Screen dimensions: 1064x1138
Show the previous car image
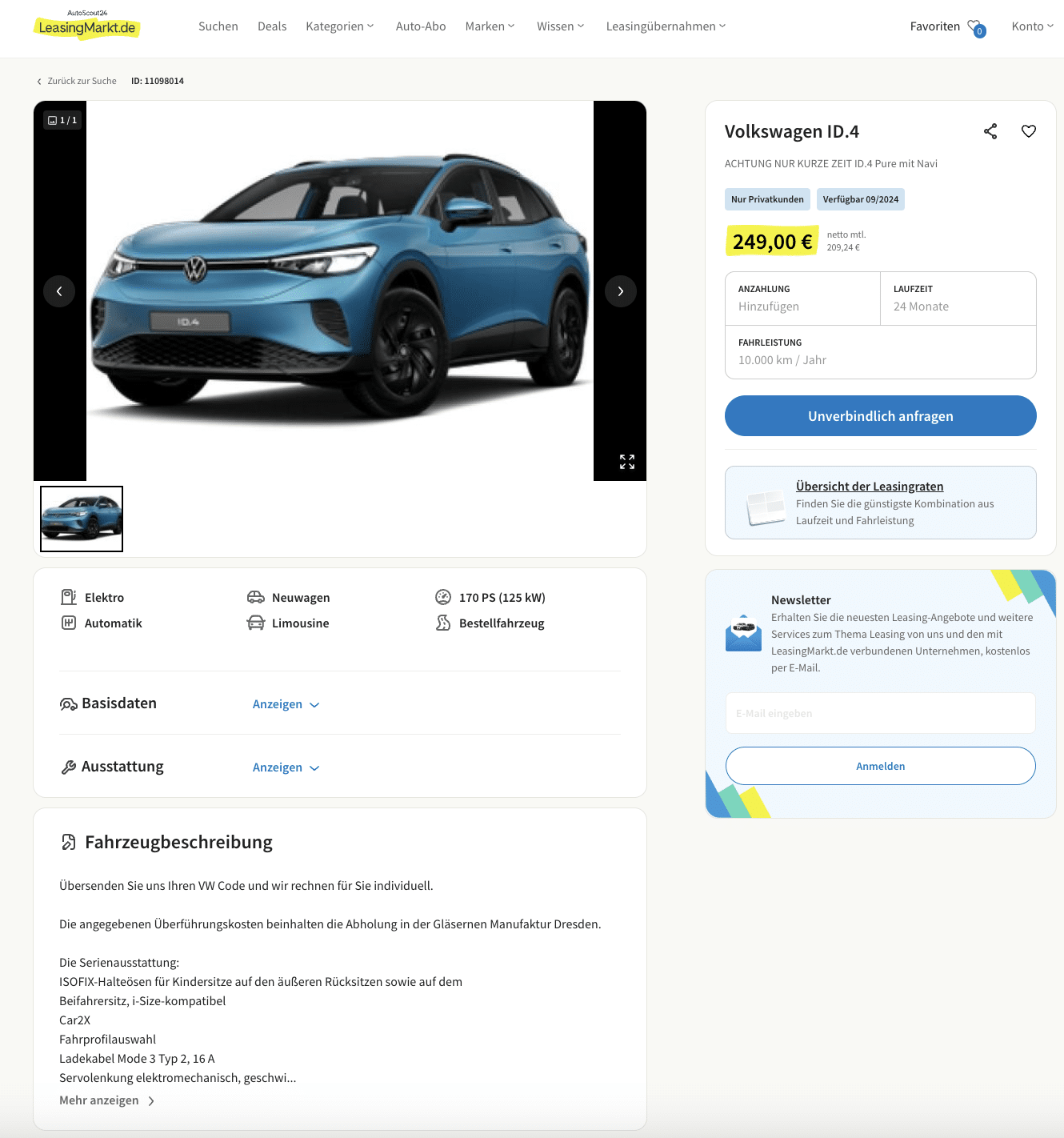point(59,291)
